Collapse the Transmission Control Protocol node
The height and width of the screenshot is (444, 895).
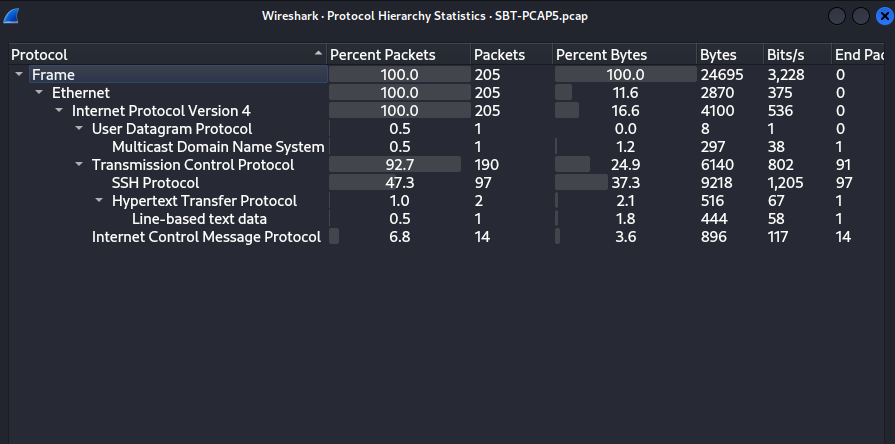coord(79,164)
